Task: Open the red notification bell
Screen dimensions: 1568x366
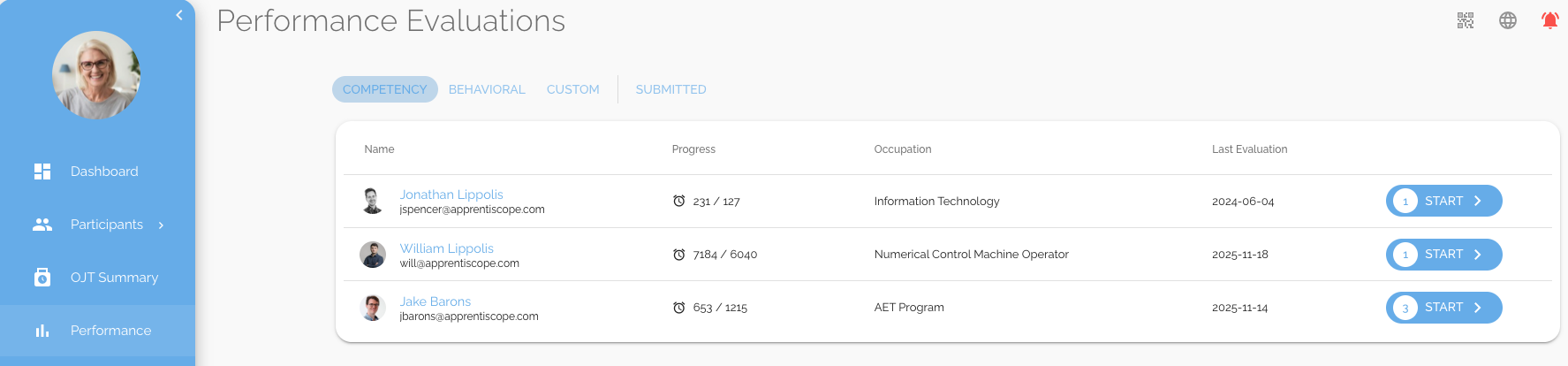Action: point(1549,20)
